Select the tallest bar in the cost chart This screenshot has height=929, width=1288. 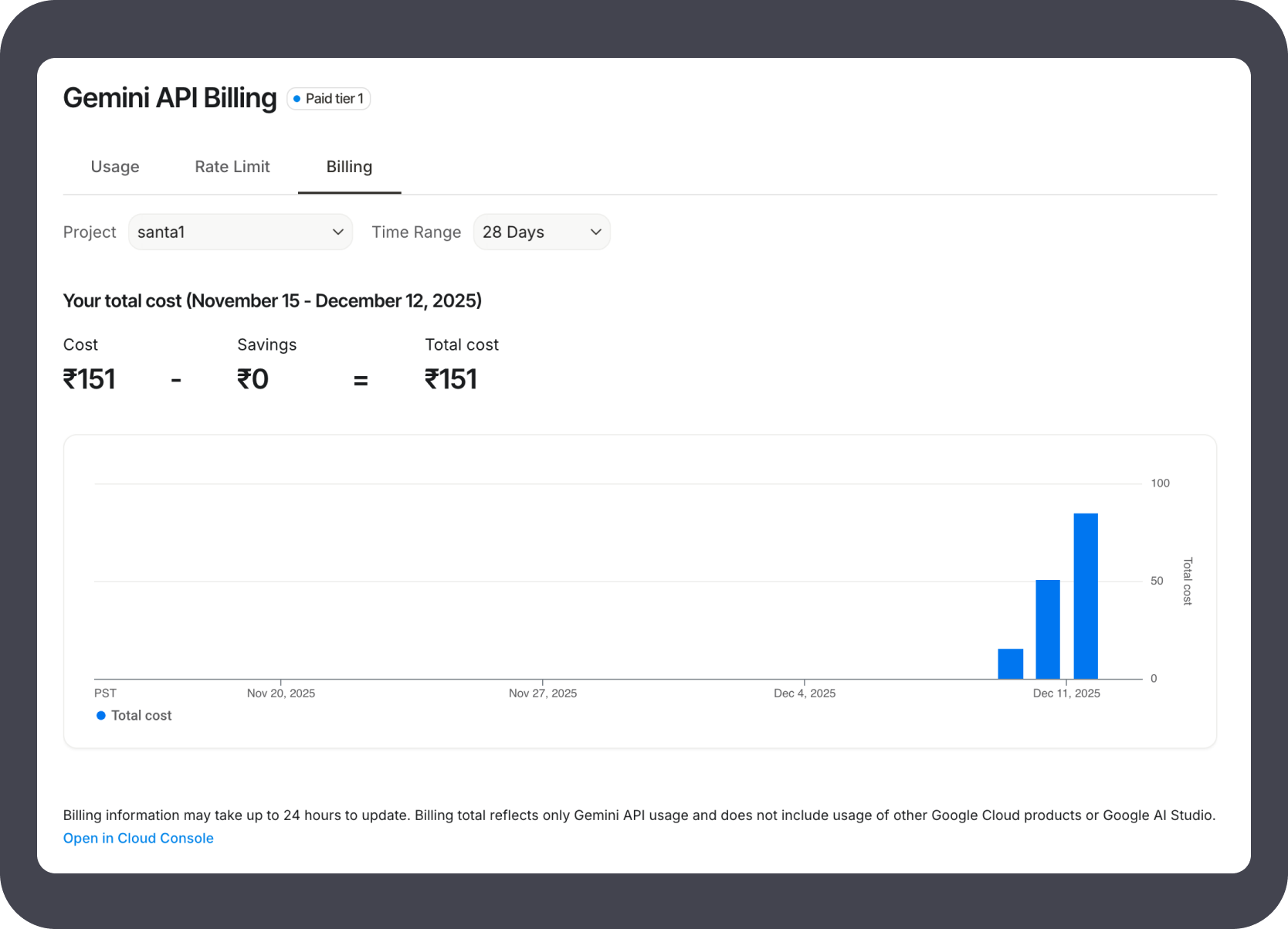pos(1086,596)
